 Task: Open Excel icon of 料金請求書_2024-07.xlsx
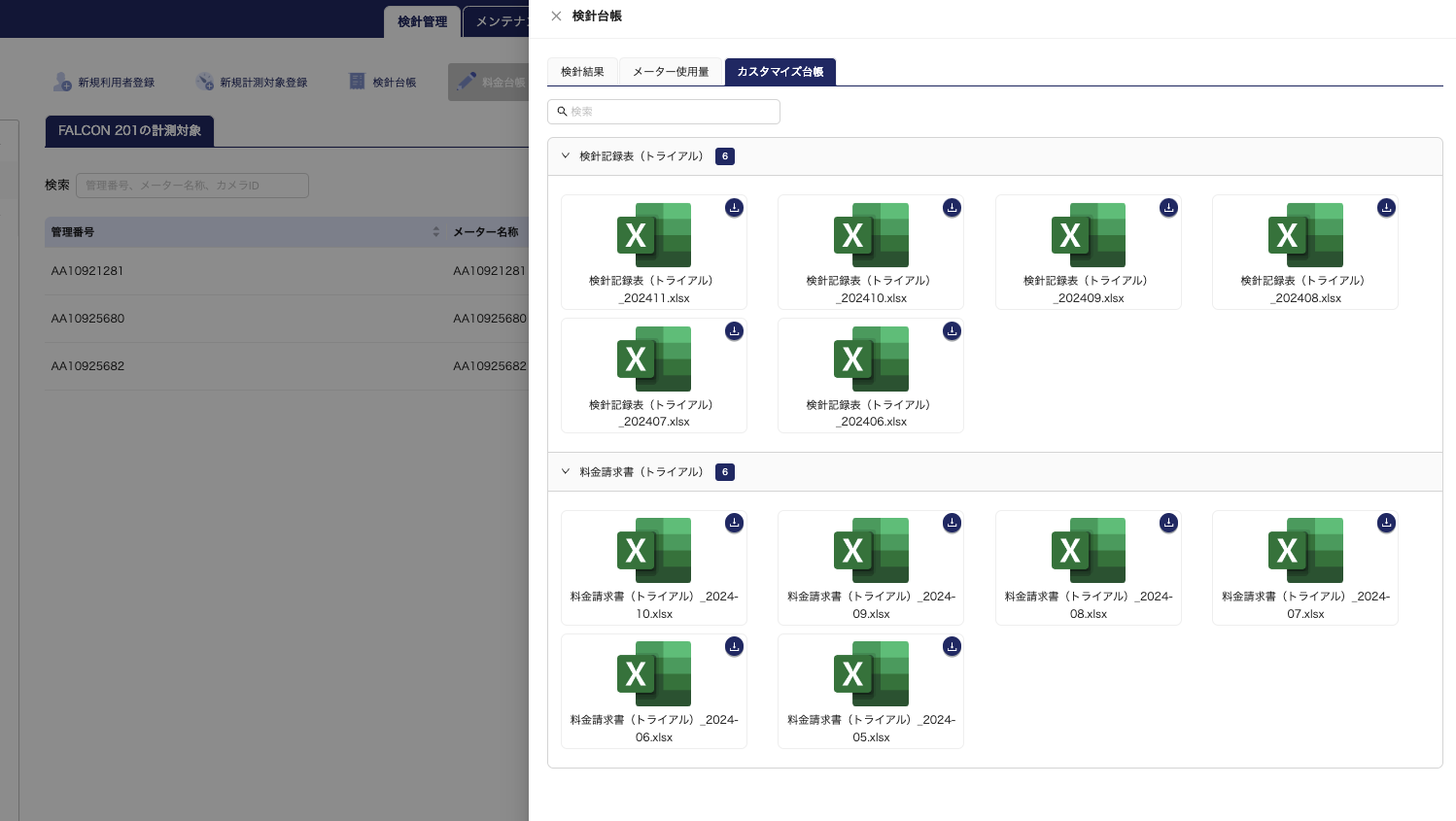coord(1305,550)
